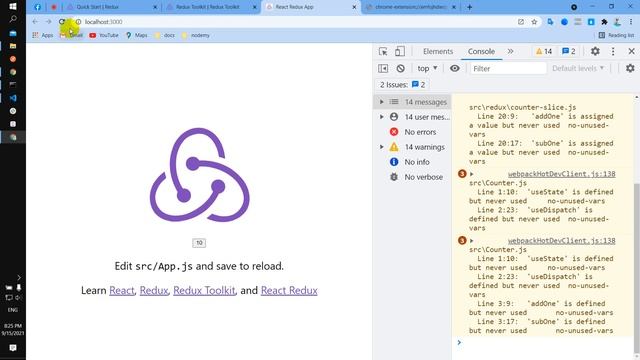Switch to the Quick Start Redux tab
The width and height of the screenshot is (640, 360).
[x=111, y=7]
